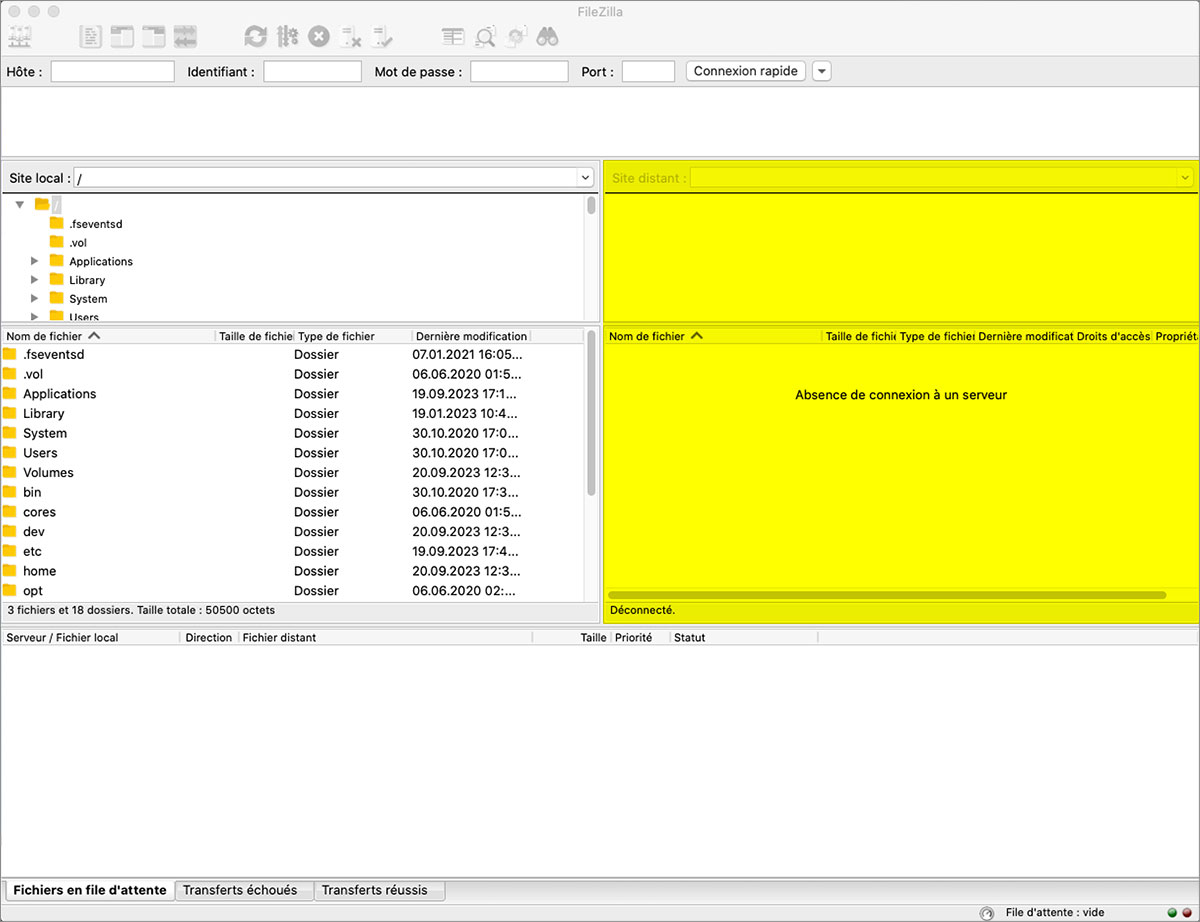Click the process queue toolbar icon
Image resolution: width=1200 pixels, height=922 pixels.
[288, 37]
